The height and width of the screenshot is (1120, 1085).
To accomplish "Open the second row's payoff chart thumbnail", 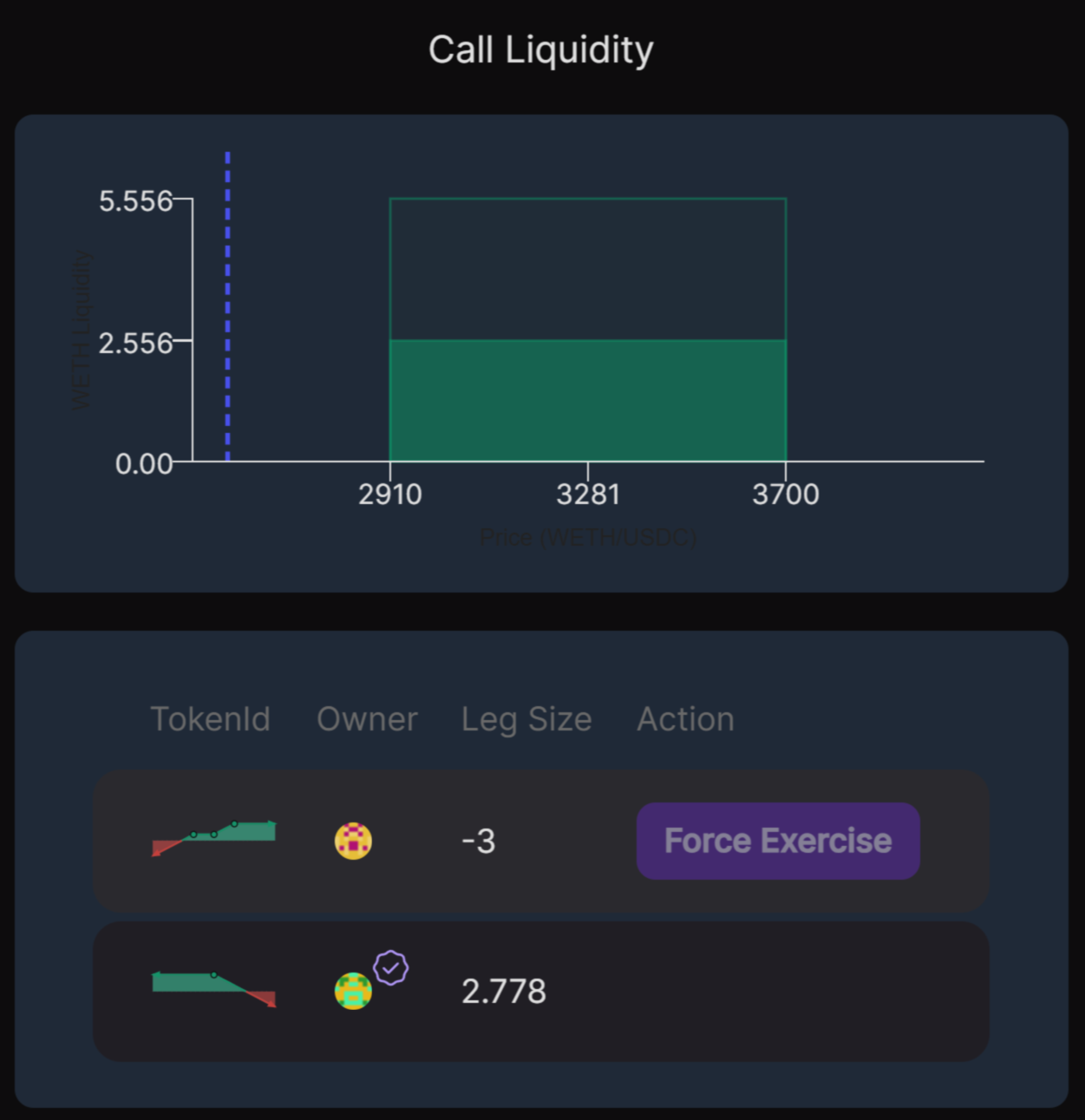I will [x=214, y=989].
